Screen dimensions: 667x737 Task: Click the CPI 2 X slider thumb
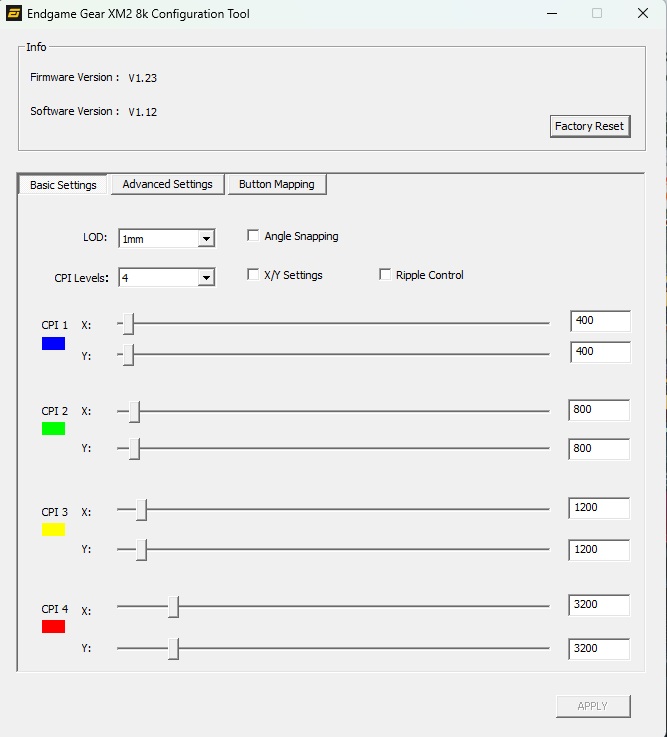point(134,412)
